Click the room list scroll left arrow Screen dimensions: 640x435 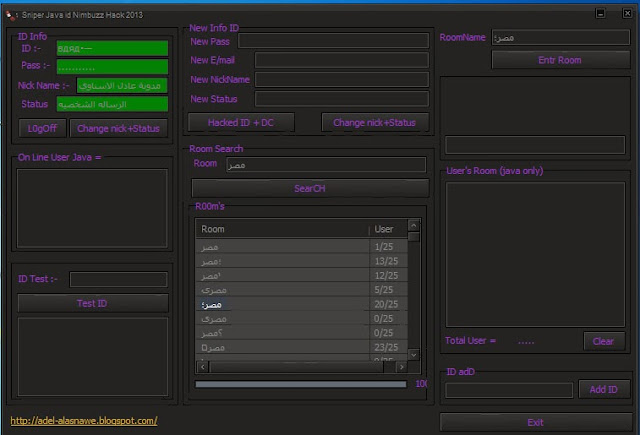(x=203, y=367)
